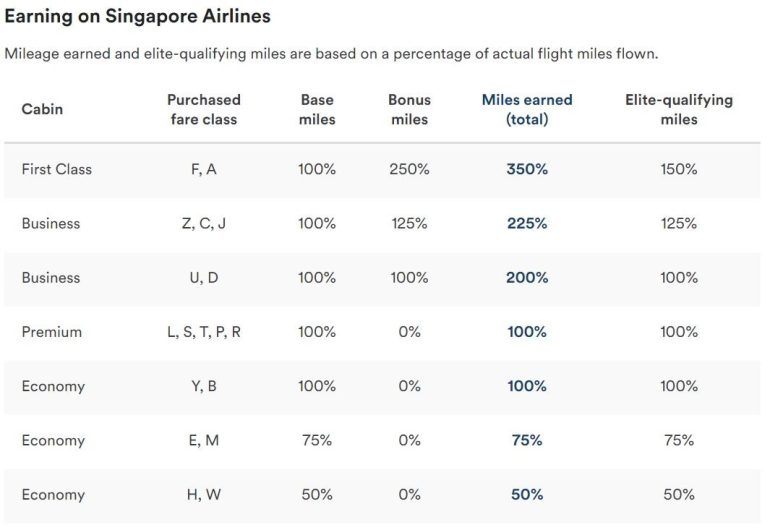Select the "E, M" fare class cell

(204, 440)
